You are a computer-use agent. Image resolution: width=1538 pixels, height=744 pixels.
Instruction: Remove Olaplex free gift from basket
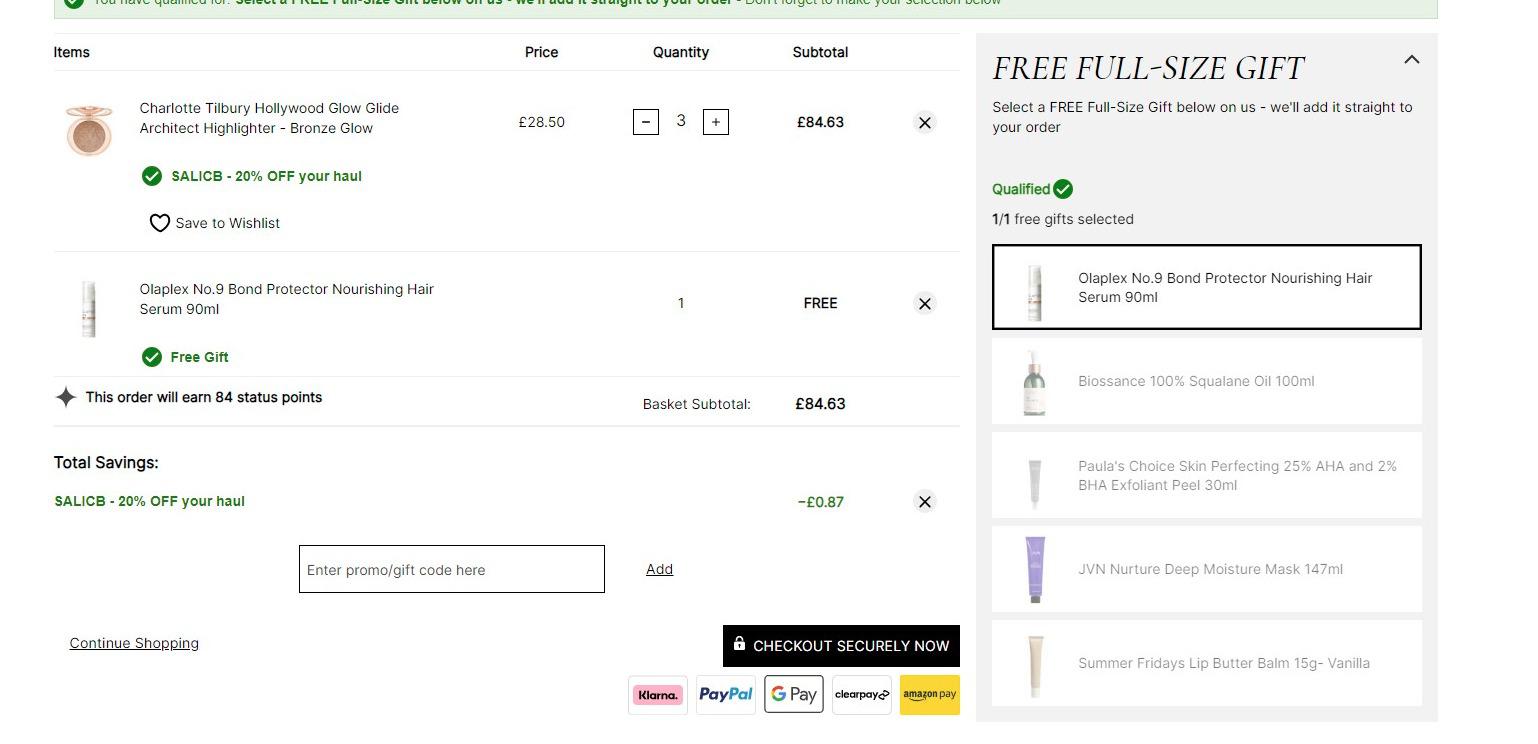point(925,304)
